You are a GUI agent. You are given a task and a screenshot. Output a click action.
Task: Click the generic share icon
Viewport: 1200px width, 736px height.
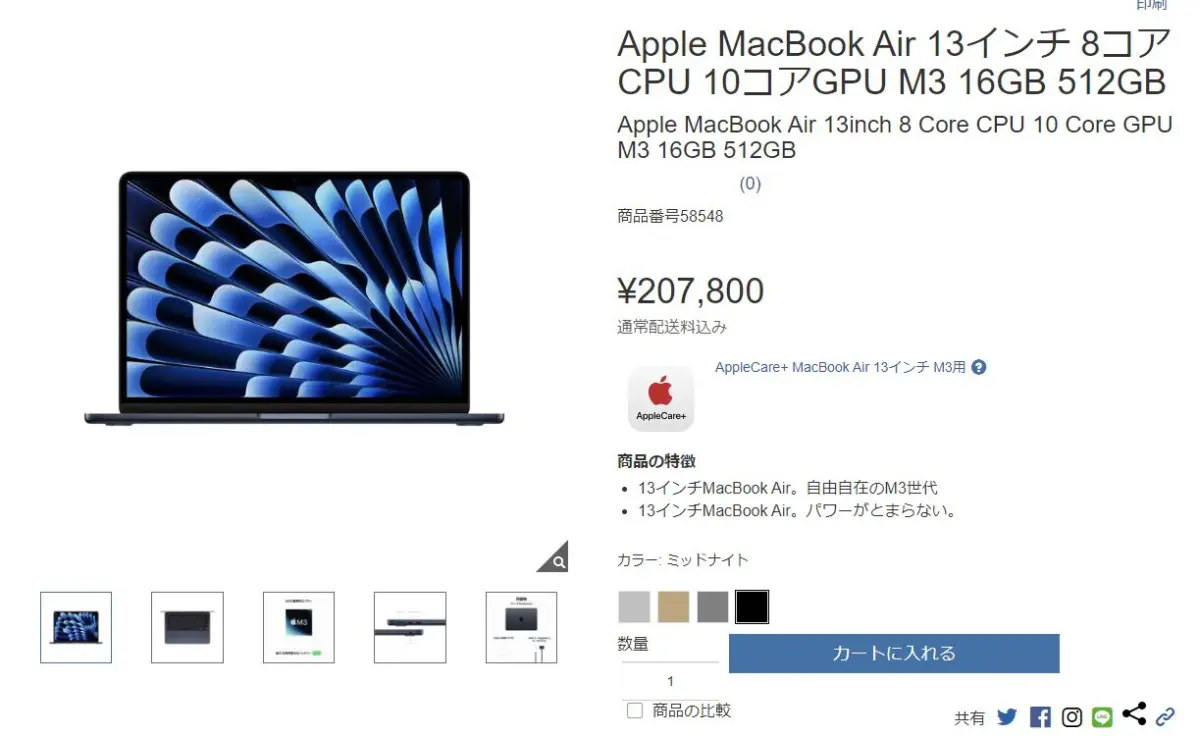coord(1134,714)
